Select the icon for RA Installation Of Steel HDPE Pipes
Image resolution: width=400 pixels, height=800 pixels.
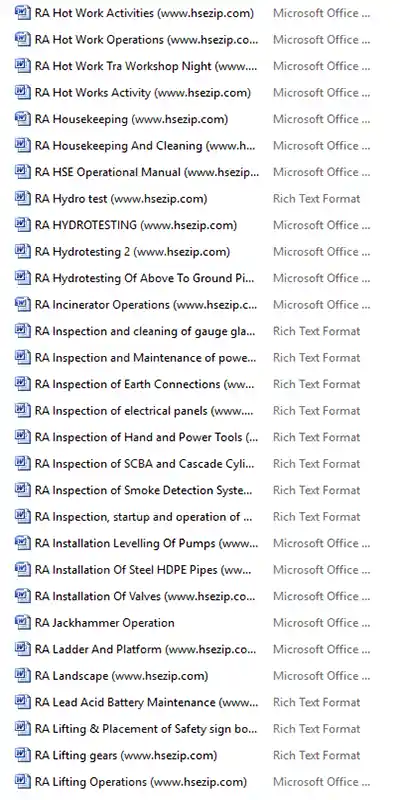point(23,569)
